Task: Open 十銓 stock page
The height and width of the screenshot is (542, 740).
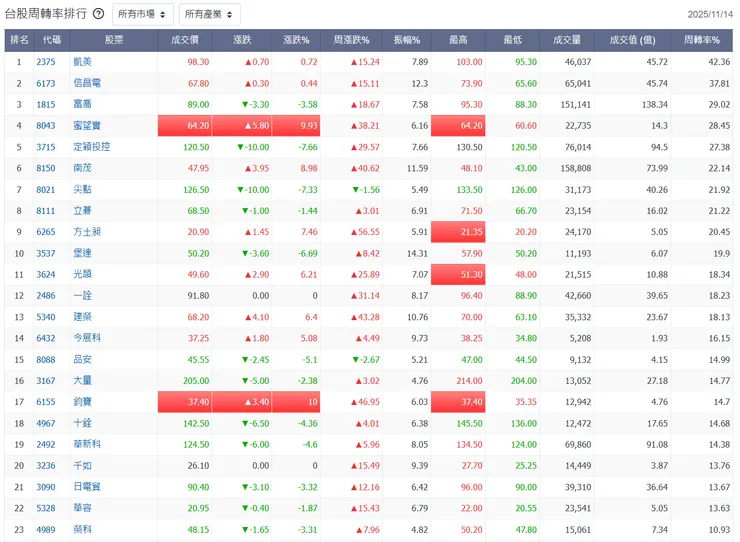Action: tap(83, 423)
